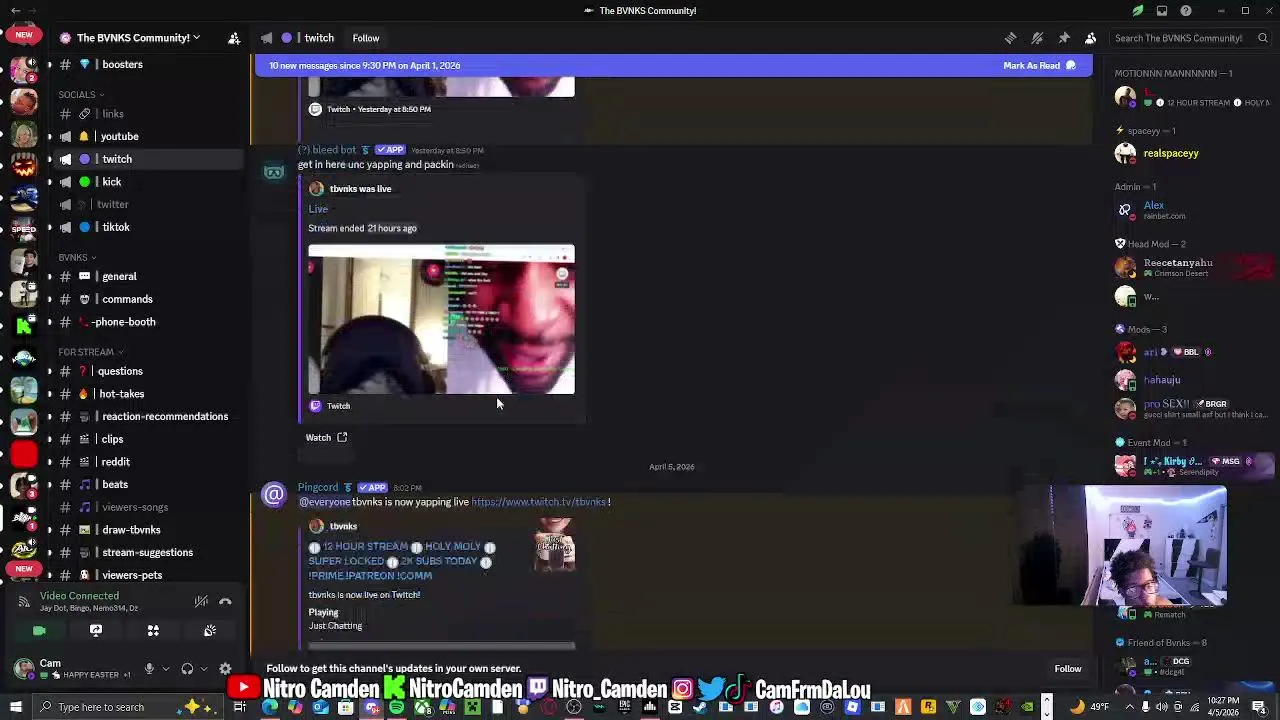The height and width of the screenshot is (720, 1280).
Task: Open voice connection status signal icon
Action: (24, 601)
